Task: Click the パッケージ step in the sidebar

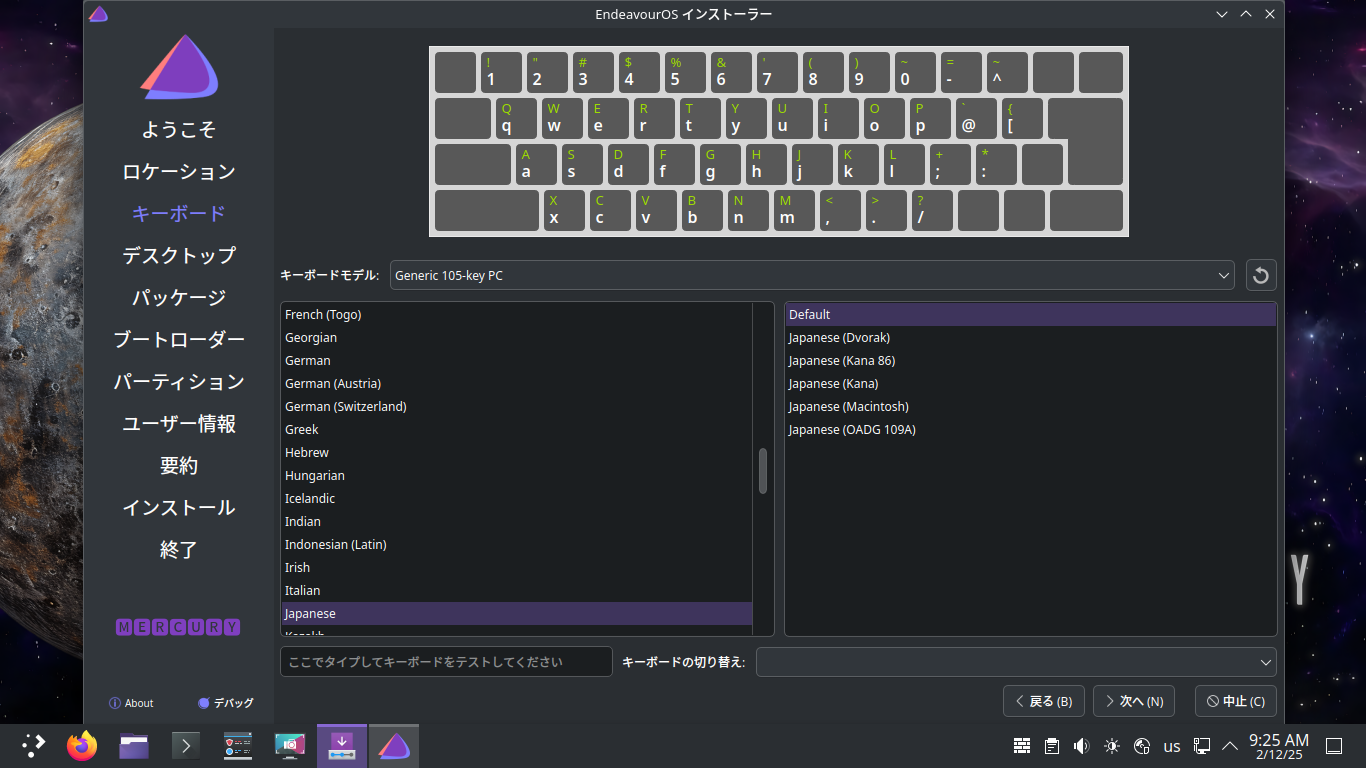Action: click(179, 298)
